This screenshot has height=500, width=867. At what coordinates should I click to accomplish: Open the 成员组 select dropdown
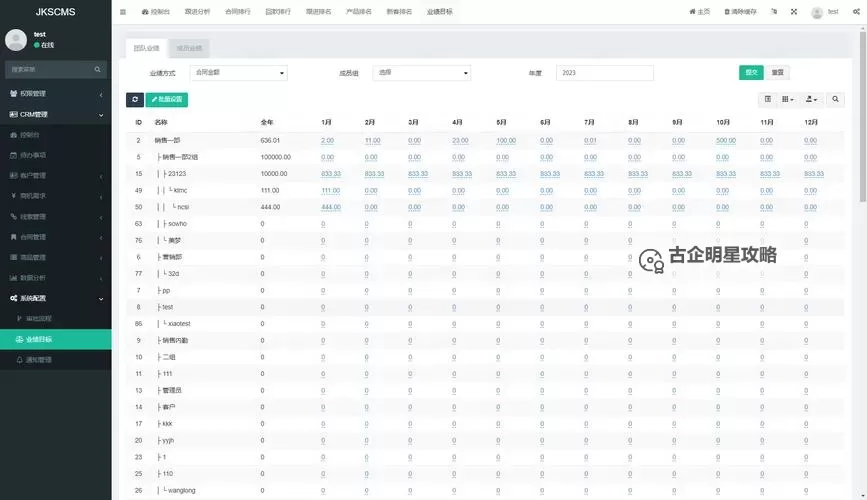coord(422,73)
